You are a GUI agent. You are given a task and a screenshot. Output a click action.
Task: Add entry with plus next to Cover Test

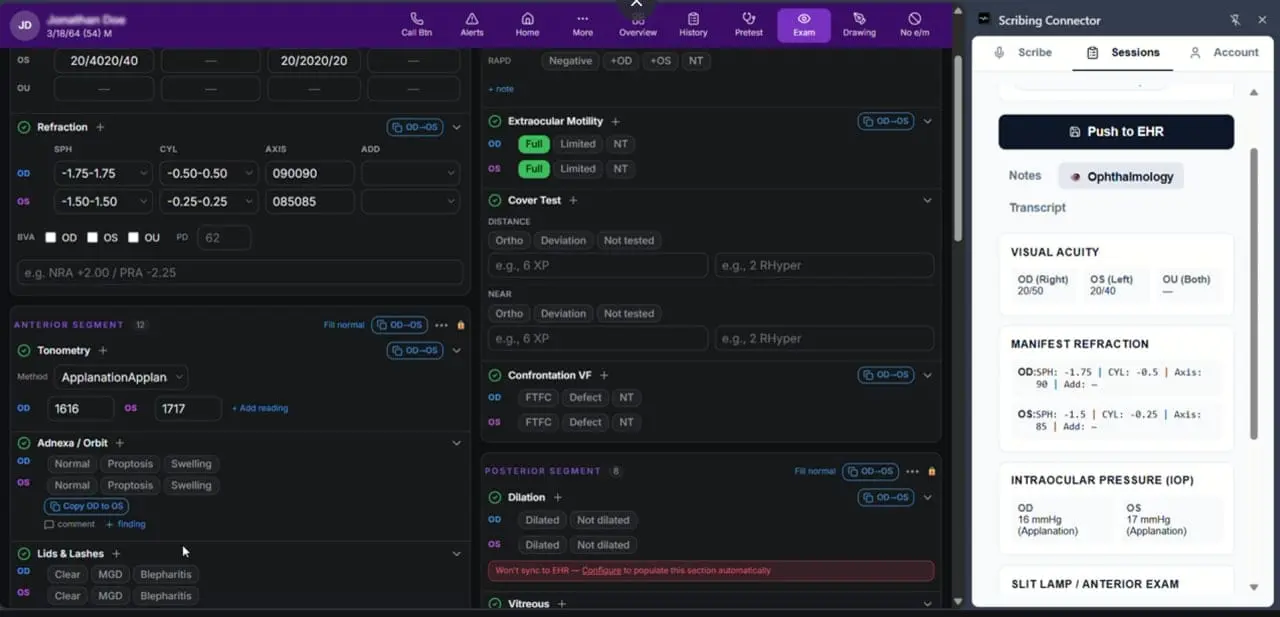click(573, 200)
